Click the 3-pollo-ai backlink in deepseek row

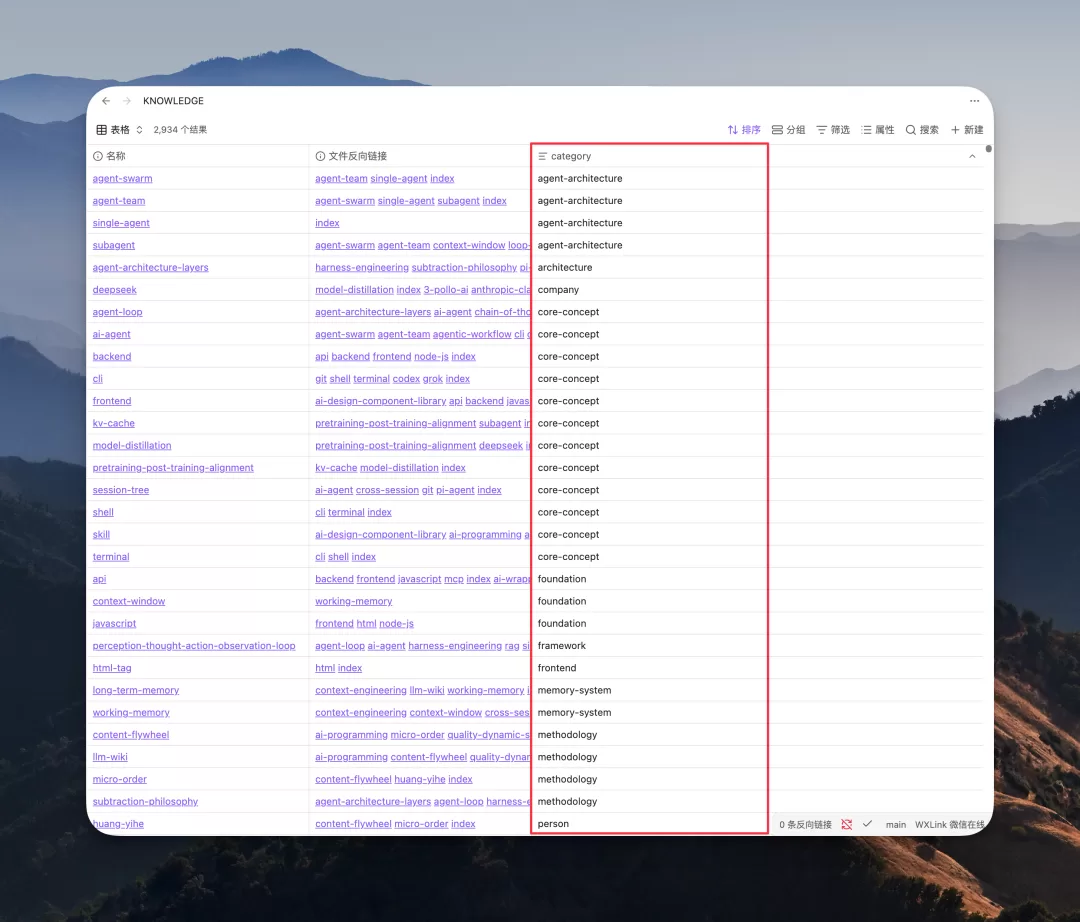pos(446,290)
